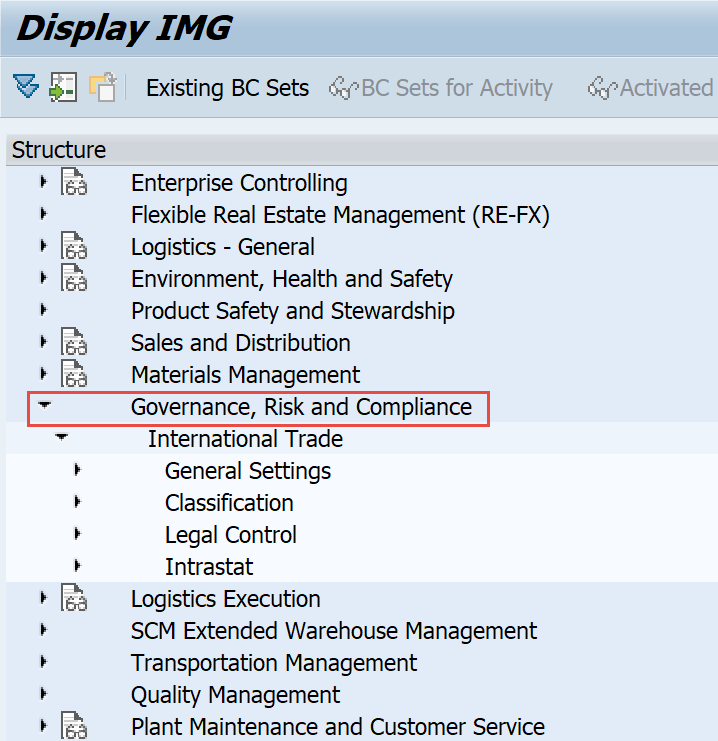The height and width of the screenshot is (741, 718).
Task: Click BC Sets for Activity button
Action: point(441,88)
